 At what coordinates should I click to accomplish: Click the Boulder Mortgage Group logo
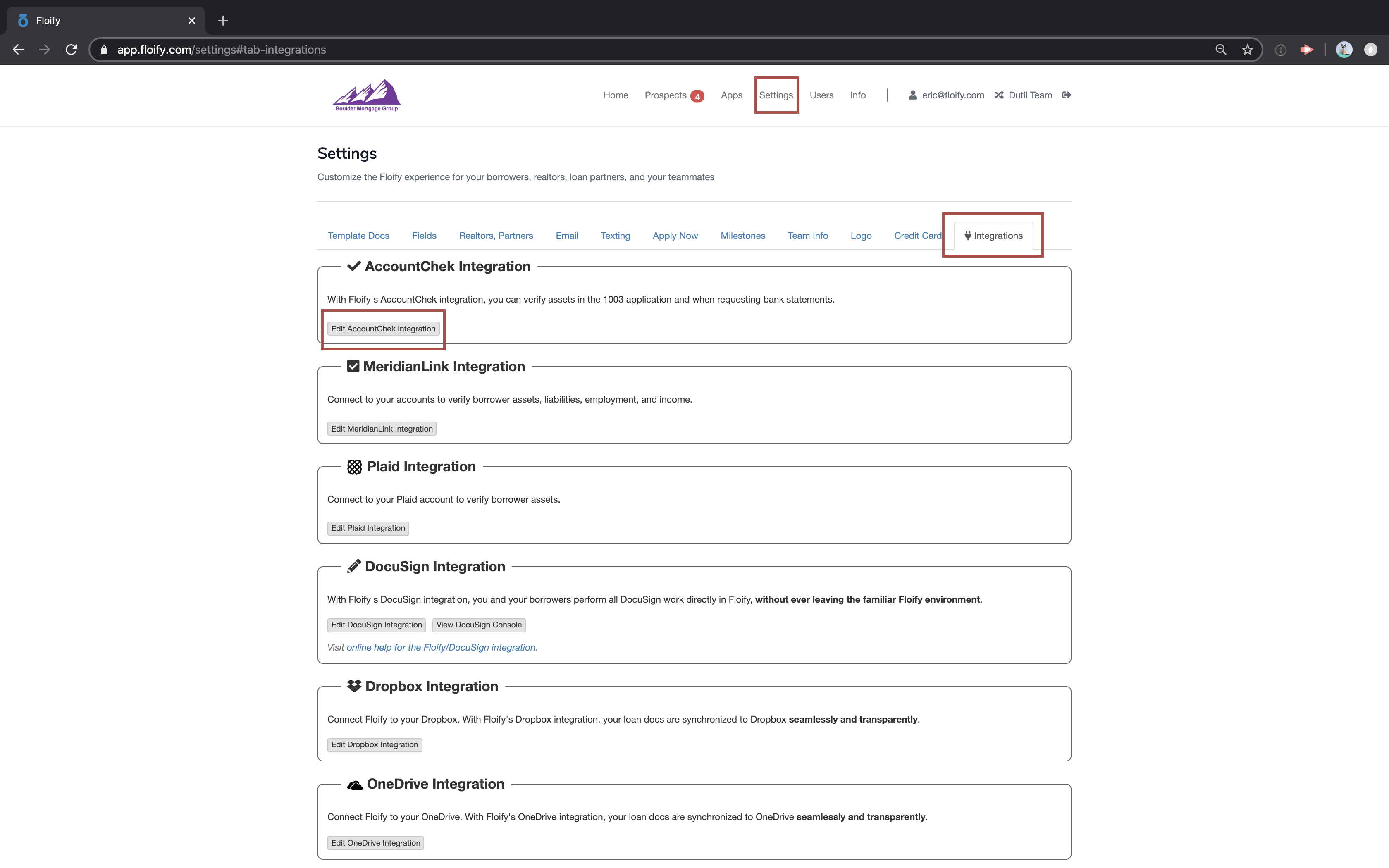click(367, 95)
